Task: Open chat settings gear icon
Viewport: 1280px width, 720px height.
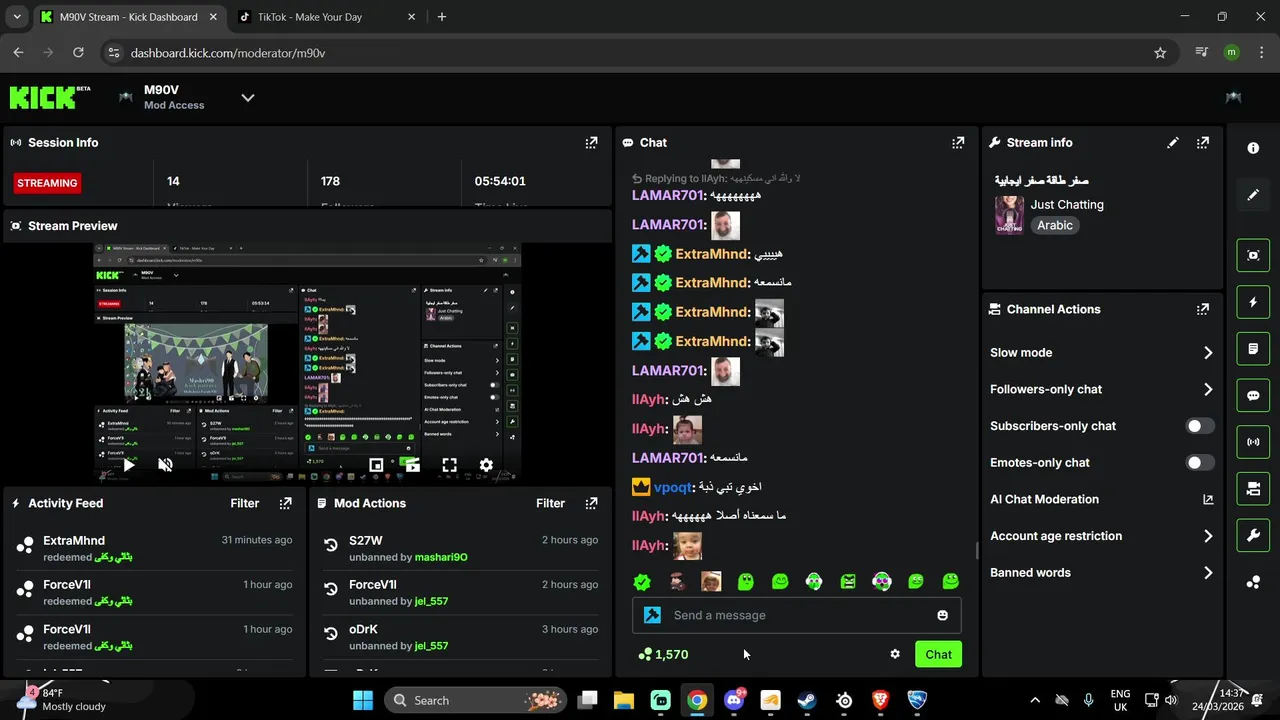Action: coord(895,654)
